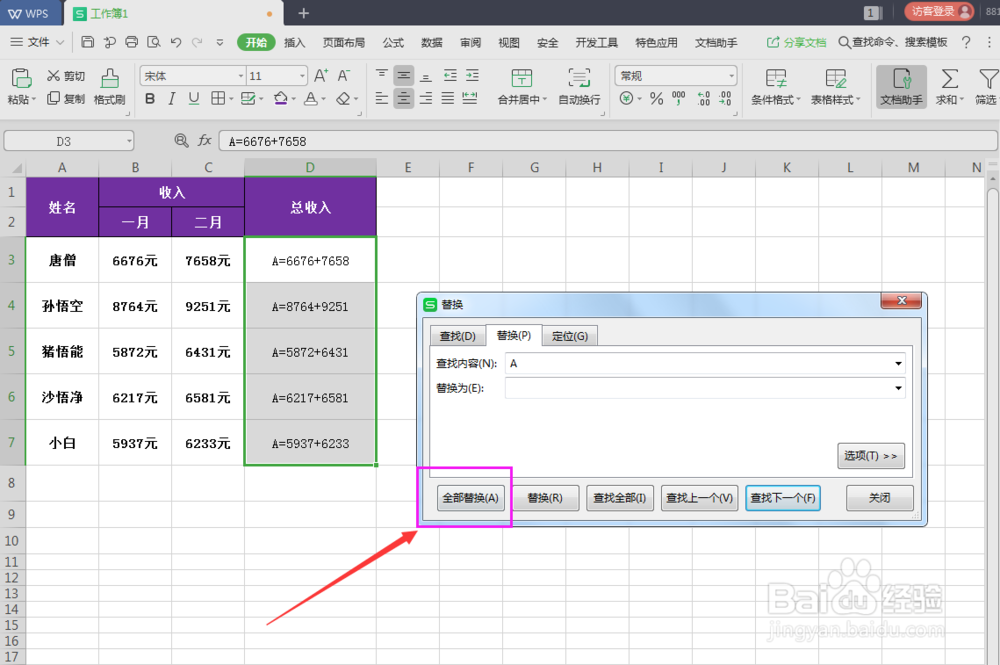Toggle Bold formatting

click(x=150, y=98)
